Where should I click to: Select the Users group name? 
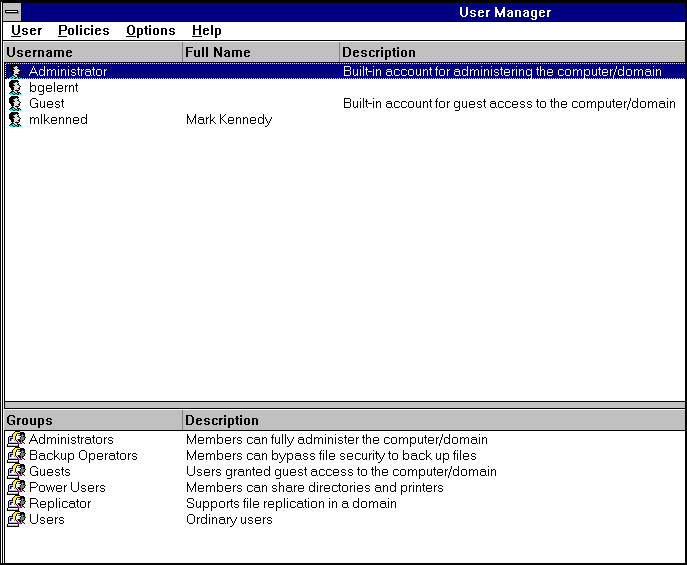click(x=46, y=519)
